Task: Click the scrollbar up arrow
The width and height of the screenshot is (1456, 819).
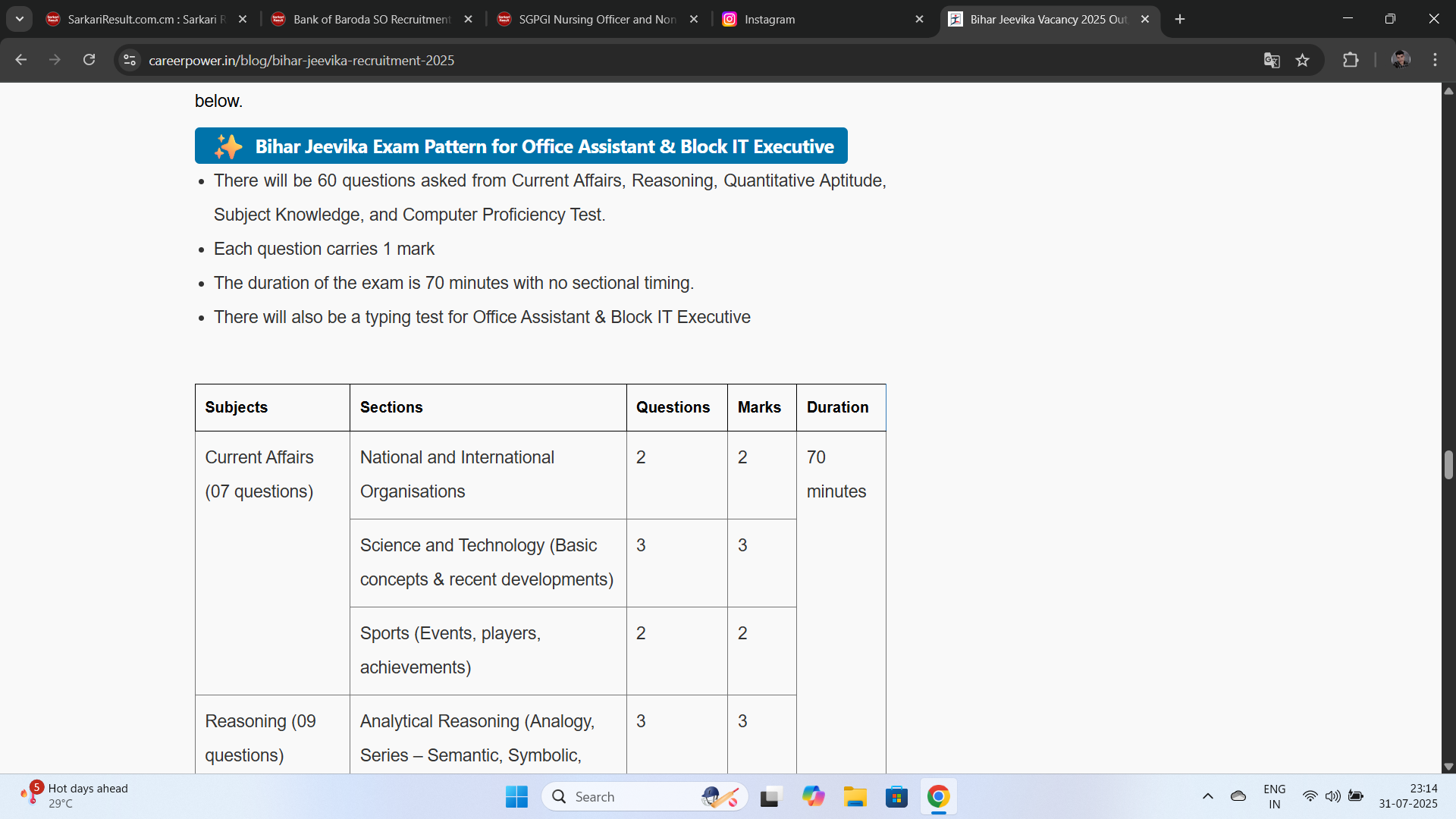Action: (x=1448, y=90)
